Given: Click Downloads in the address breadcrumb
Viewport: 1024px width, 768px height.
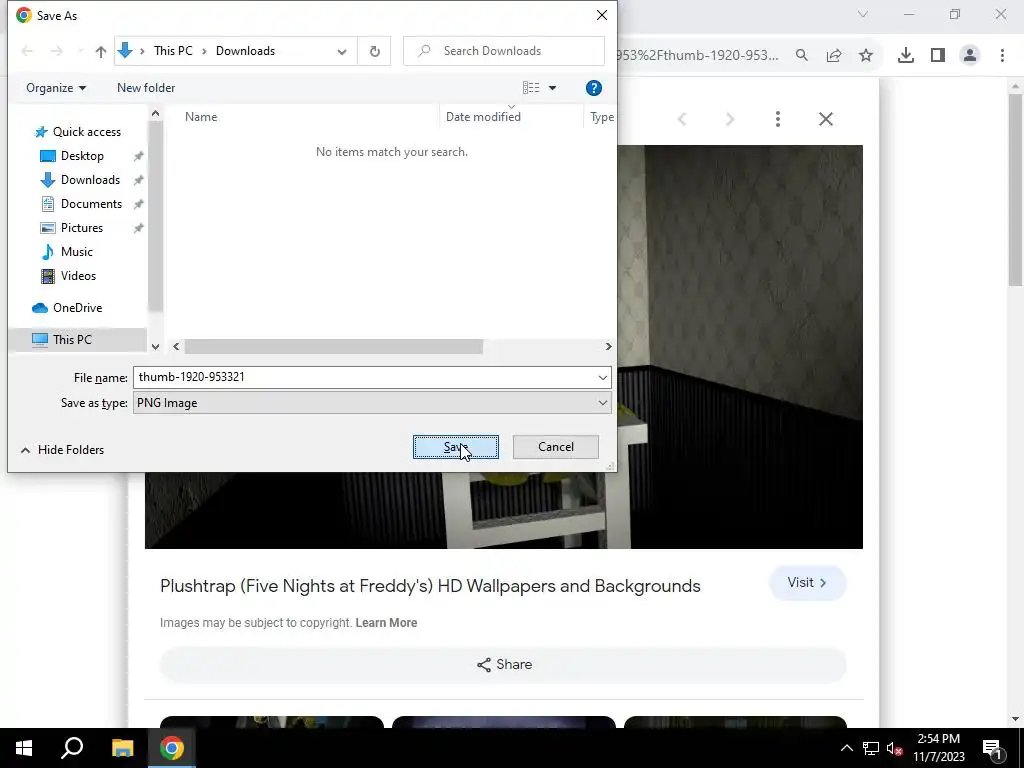Looking at the screenshot, I should (246, 51).
